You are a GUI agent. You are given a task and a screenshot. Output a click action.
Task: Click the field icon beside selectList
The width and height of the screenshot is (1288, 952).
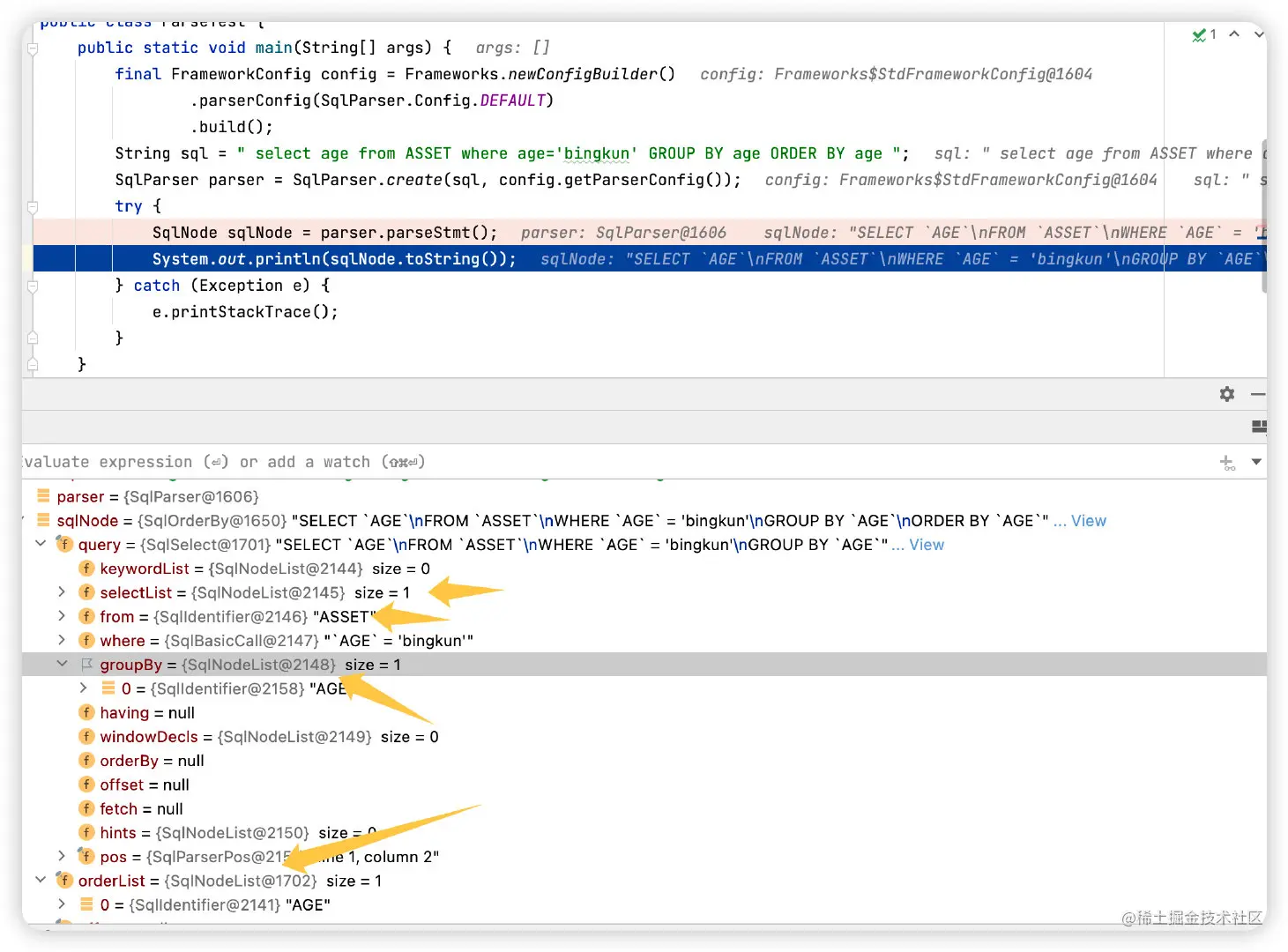pyautogui.click(x=86, y=592)
